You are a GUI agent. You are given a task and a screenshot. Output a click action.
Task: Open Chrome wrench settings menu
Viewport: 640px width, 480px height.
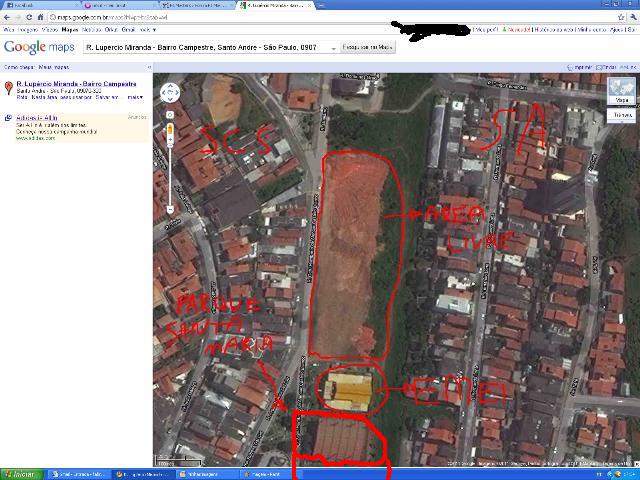633,17
